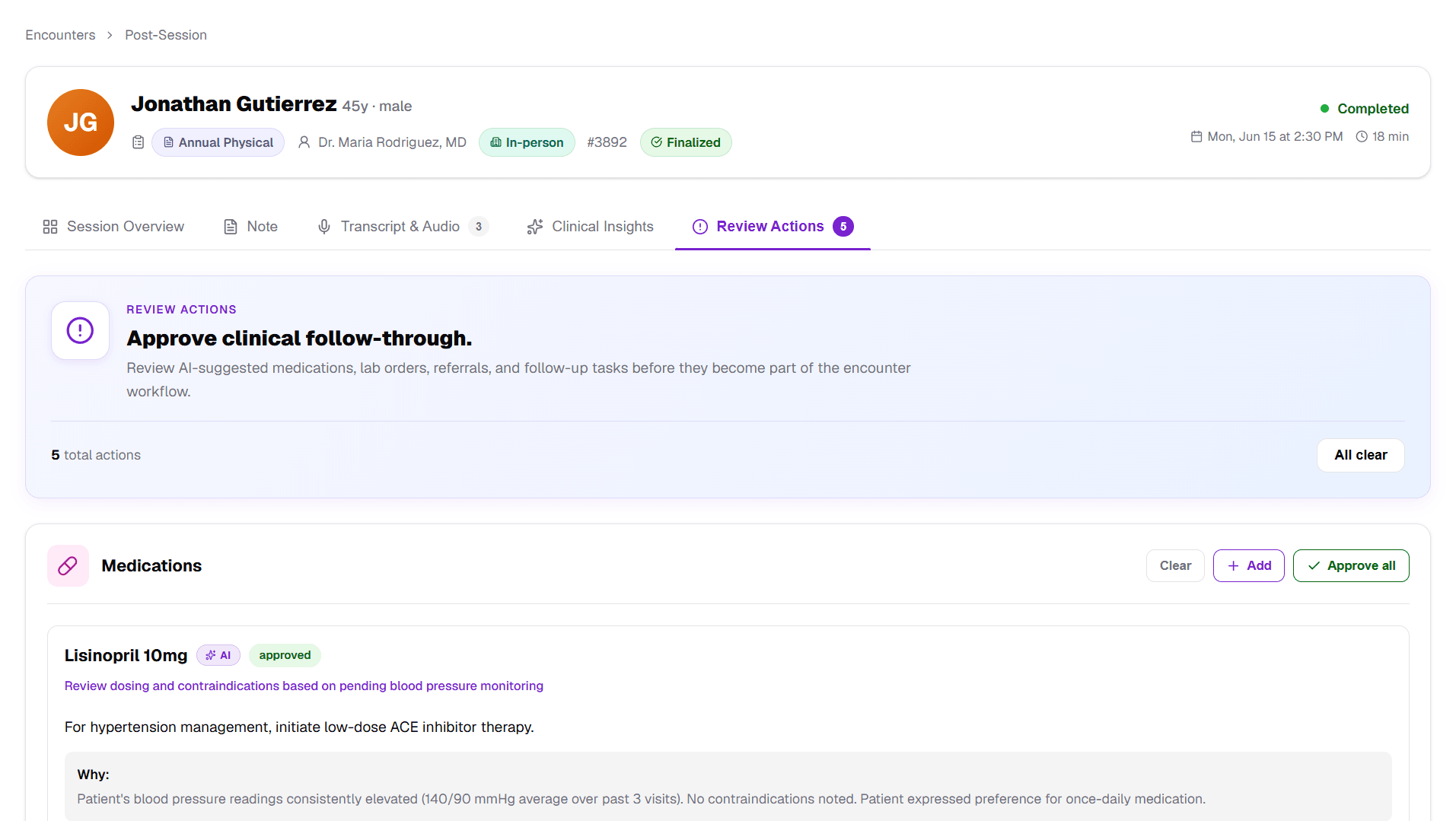Click Dr. Maria Rodriguez, MD text

click(x=392, y=142)
